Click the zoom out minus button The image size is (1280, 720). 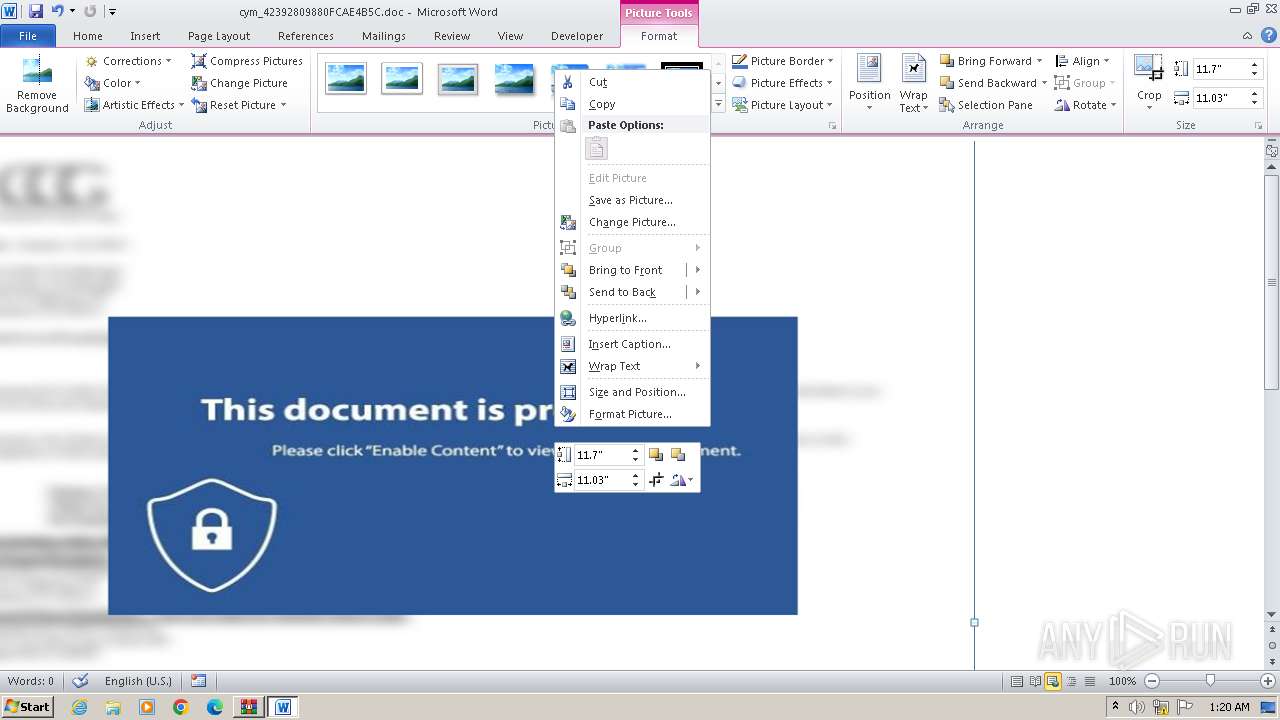(x=1152, y=681)
